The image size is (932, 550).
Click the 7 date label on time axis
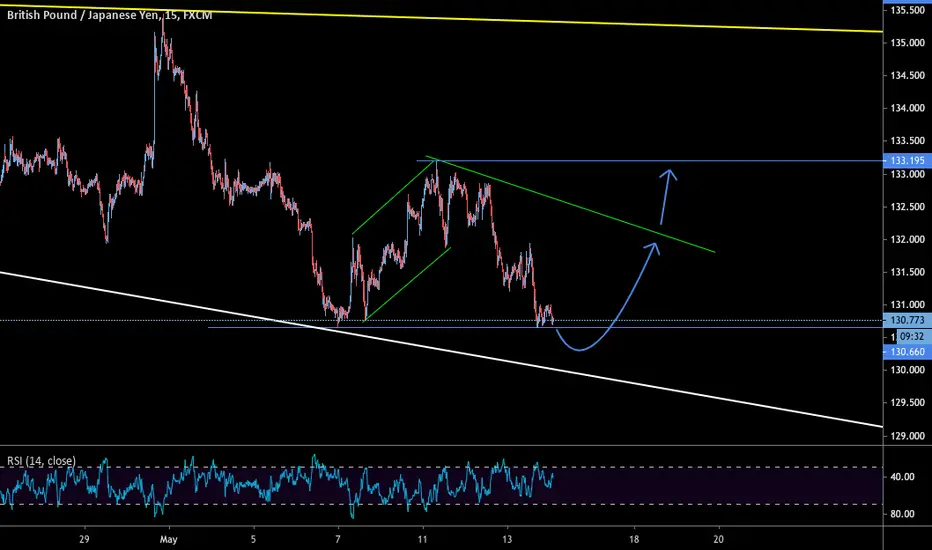coord(338,540)
